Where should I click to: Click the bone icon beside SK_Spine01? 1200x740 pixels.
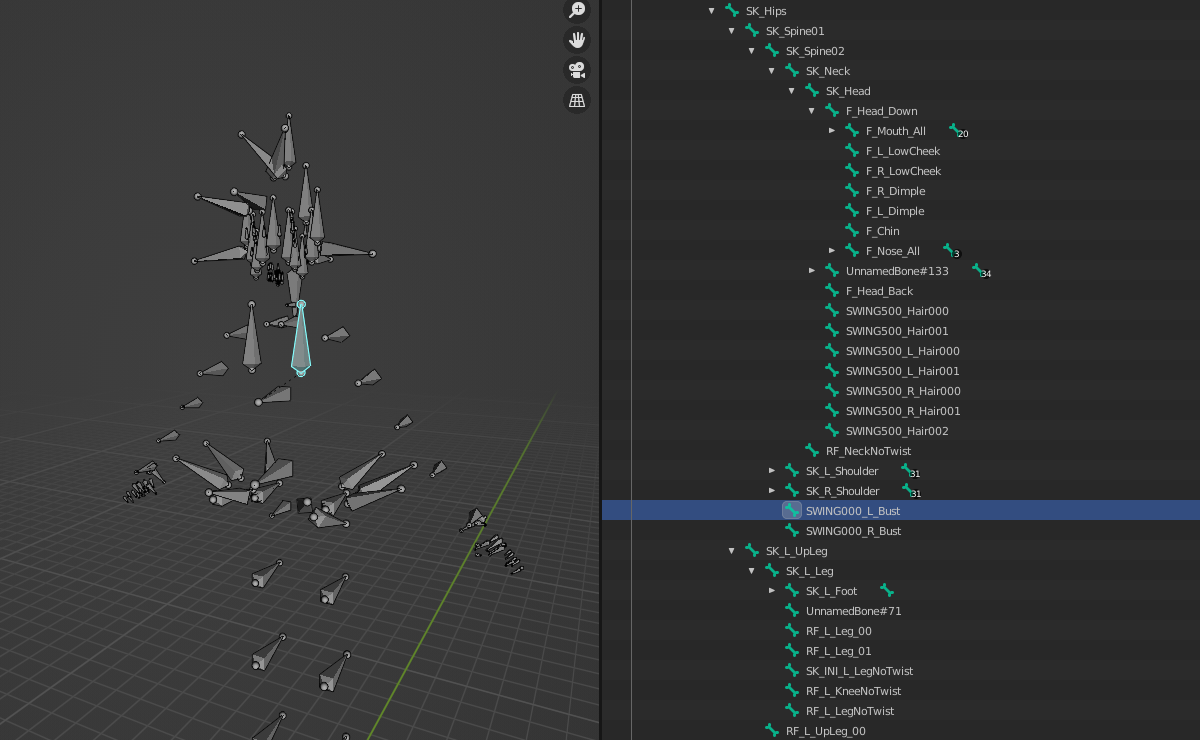[x=752, y=30]
